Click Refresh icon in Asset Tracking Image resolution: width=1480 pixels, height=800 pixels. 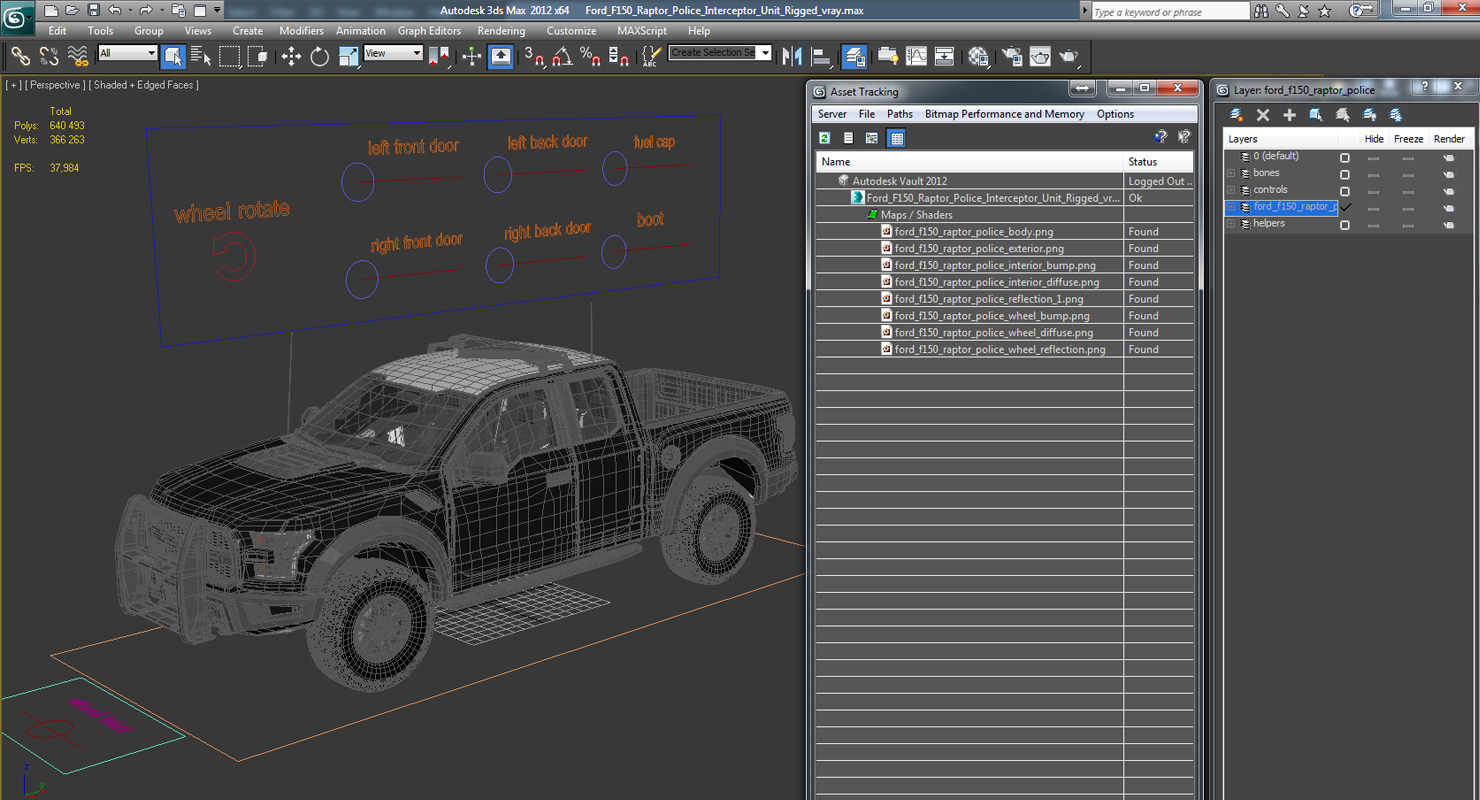pos(825,138)
